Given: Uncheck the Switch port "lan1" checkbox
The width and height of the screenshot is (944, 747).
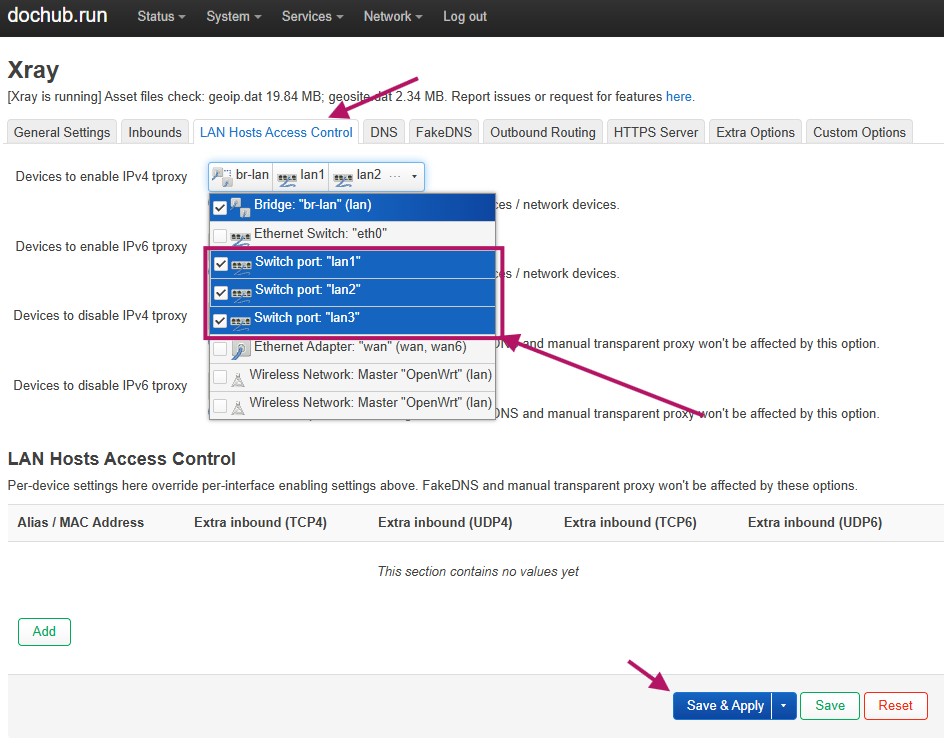Looking at the screenshot, I should [221, 264].
